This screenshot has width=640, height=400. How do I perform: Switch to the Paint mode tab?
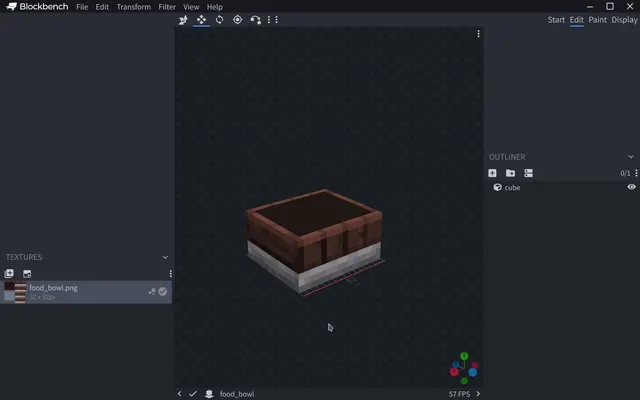click(x=598, y=20)
